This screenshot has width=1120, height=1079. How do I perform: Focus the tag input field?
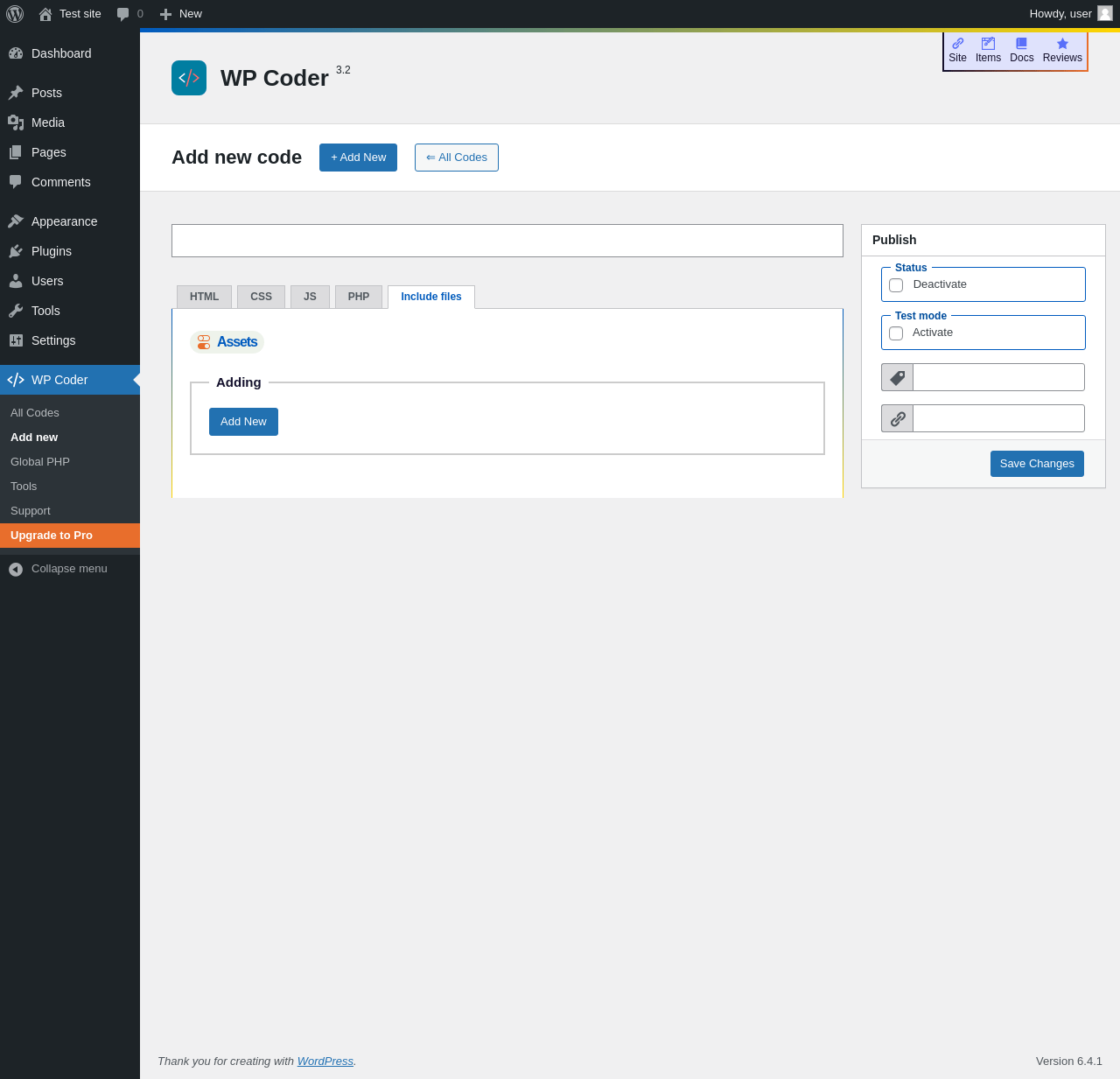click(998, 377)
